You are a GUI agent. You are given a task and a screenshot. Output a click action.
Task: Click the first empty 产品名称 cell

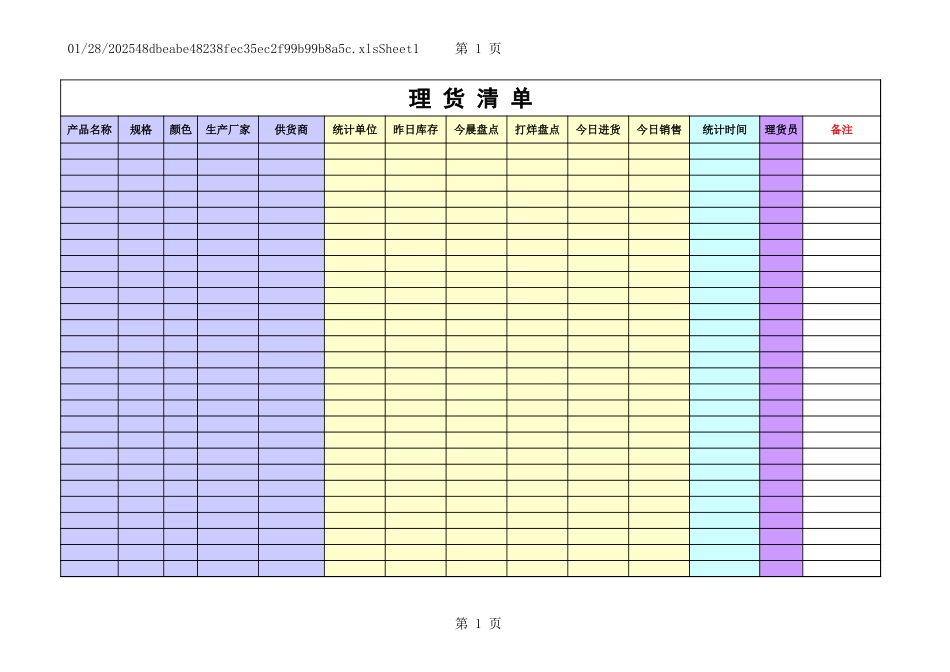(x=90, y=149)
